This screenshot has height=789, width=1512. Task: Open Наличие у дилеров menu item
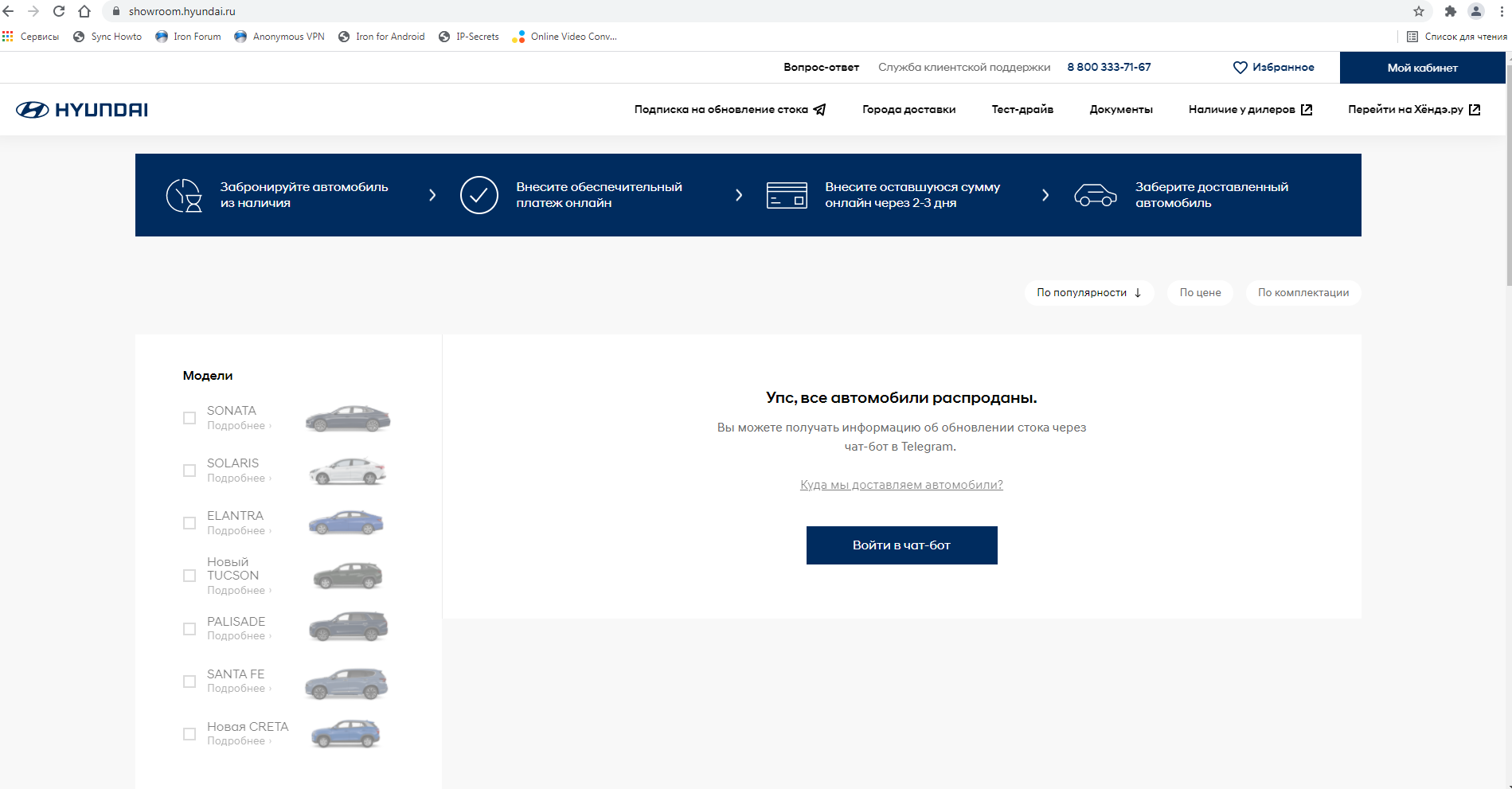1250,110
